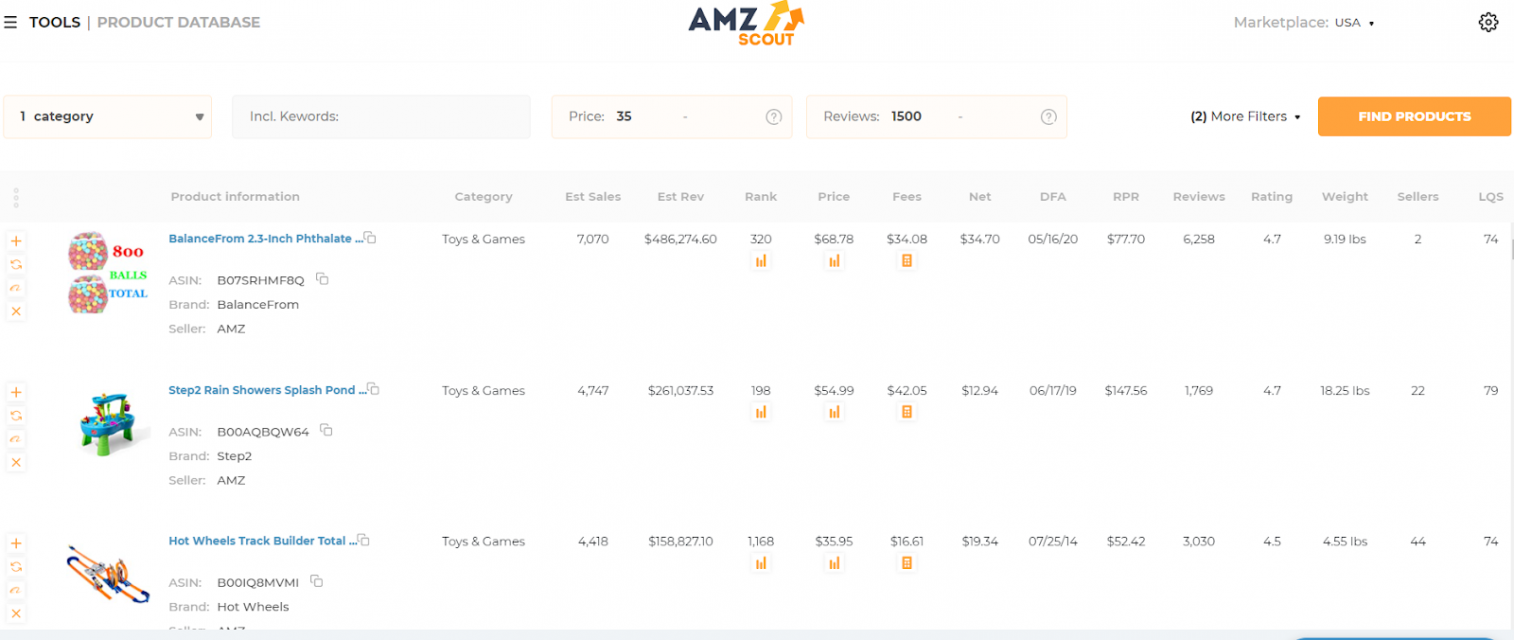Sort by Net column header
The height and width of the screenshot is (640, 1514).
[980, 197]
